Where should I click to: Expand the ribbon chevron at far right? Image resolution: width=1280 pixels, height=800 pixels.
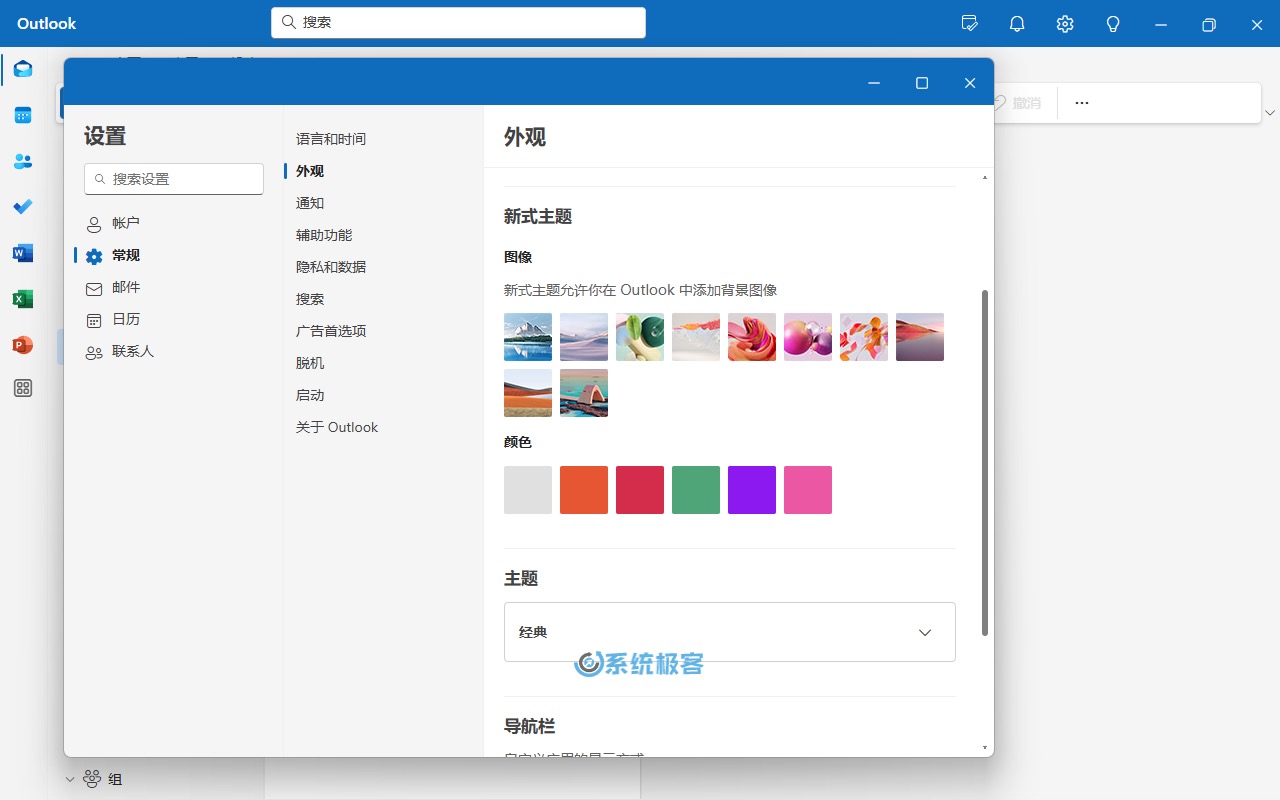[x=1270, y=112]
